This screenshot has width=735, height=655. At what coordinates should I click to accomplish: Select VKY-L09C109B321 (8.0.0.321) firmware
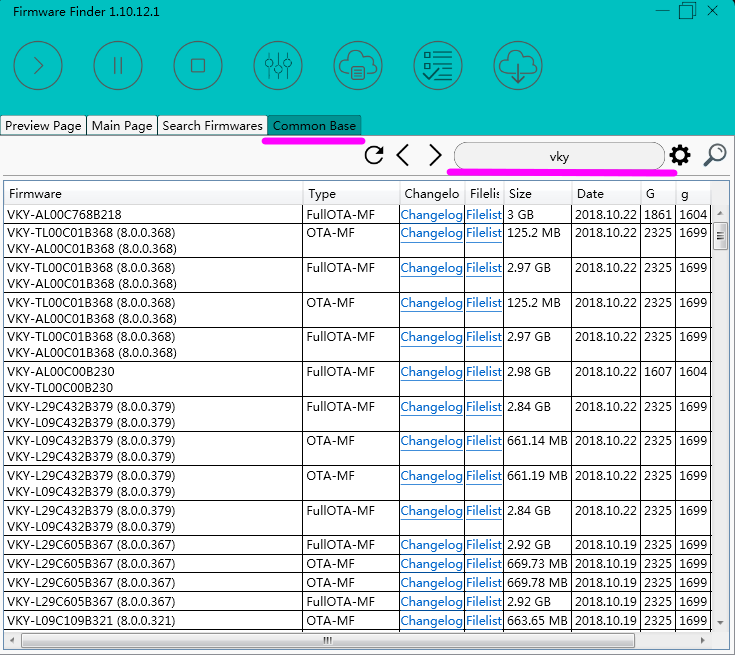91,620
